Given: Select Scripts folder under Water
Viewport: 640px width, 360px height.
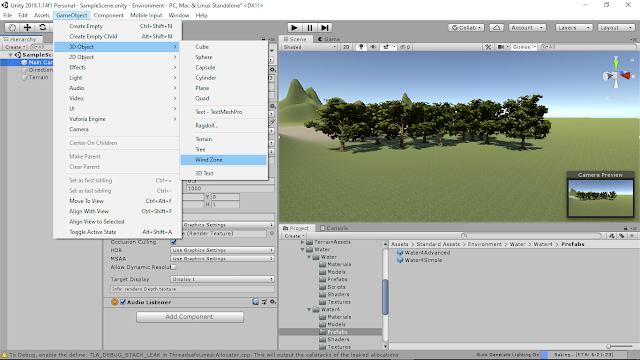Looking at the screenshot, I should [x=336, y=287].
